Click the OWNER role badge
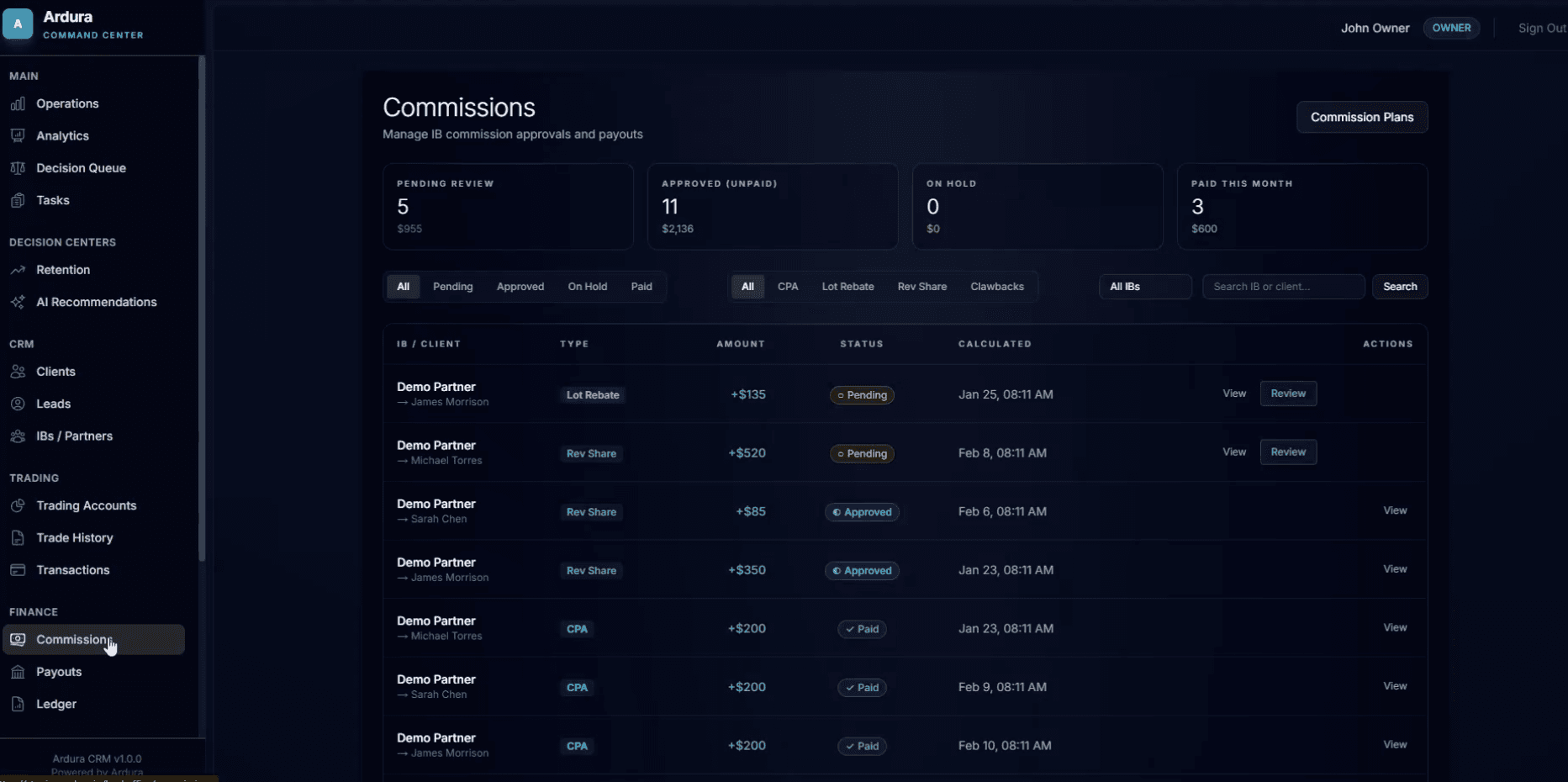 coord(1451,28)
